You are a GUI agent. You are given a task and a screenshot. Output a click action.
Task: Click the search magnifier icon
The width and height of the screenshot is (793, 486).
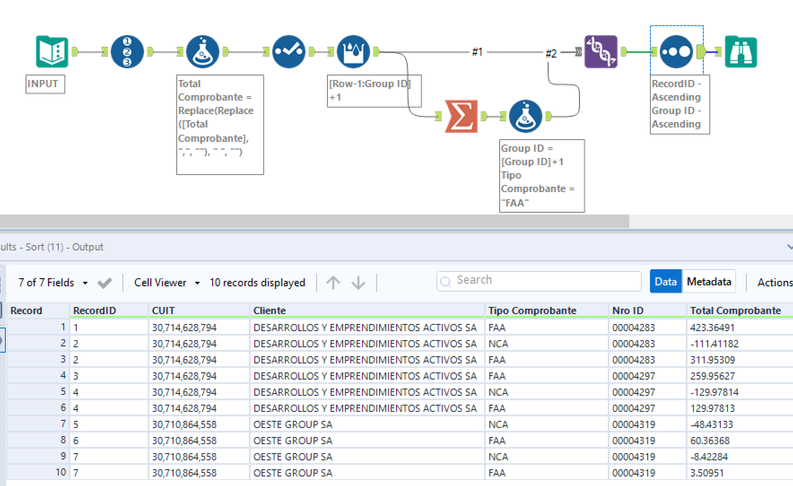(446, 282)
